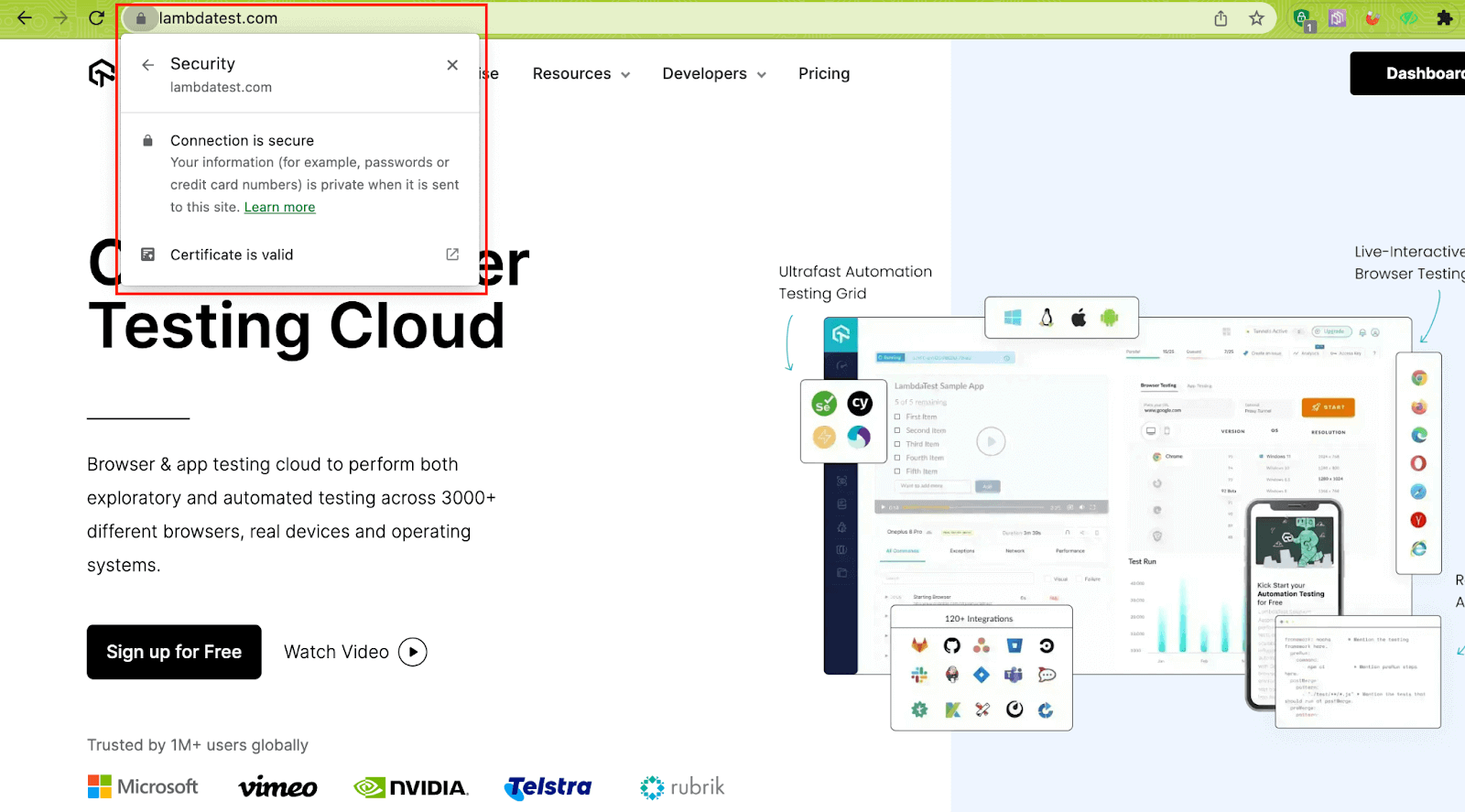This screenshot has width=1465, height=812.
Task: Click the Telstra logo
Action: pos(548,787)
